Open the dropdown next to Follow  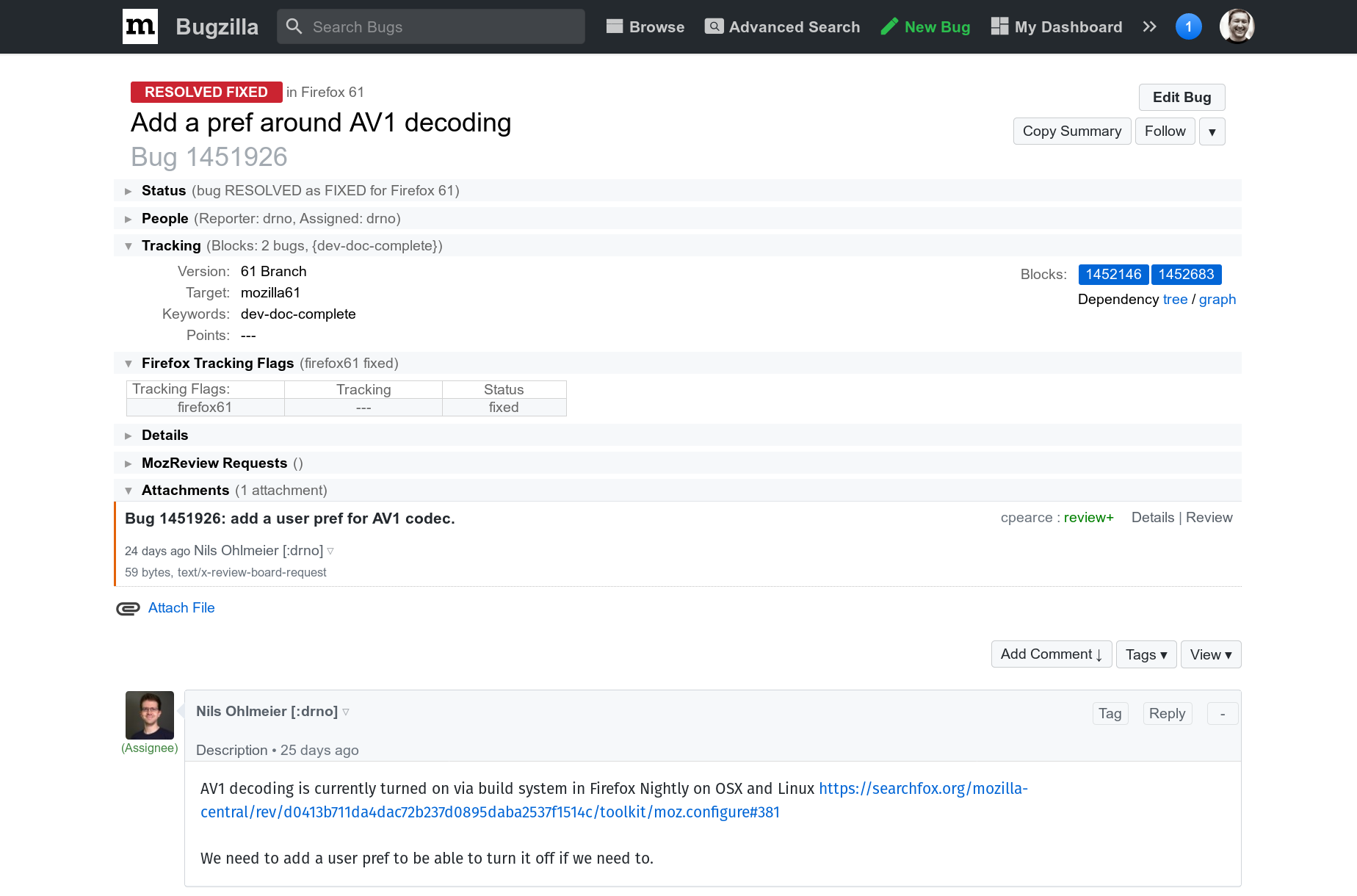click(x=1212, y=131)
